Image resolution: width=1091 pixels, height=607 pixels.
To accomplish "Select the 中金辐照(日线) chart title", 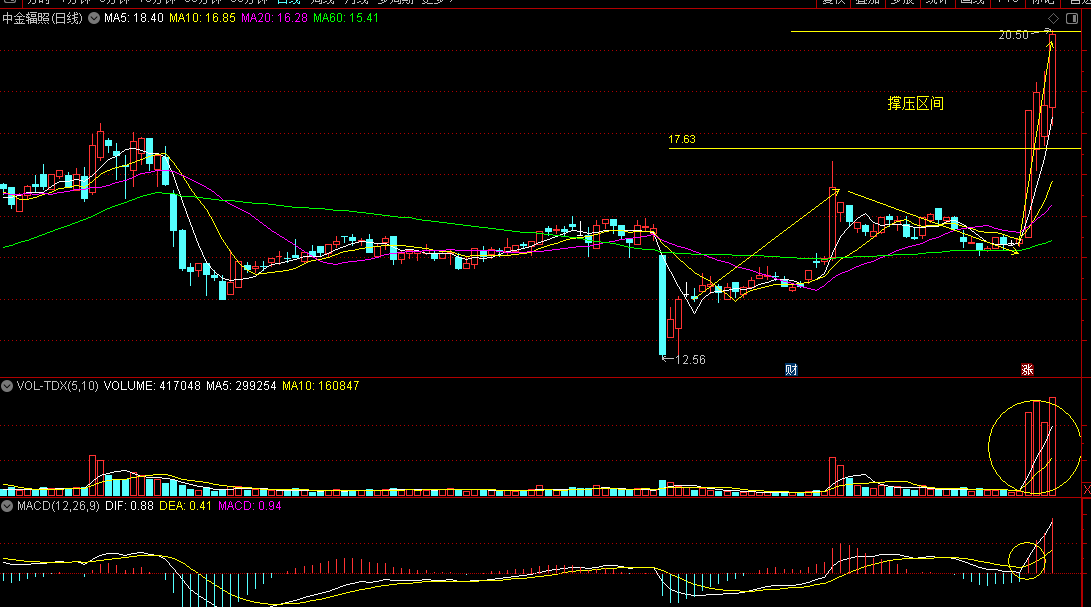I will [x=42, y=18].
